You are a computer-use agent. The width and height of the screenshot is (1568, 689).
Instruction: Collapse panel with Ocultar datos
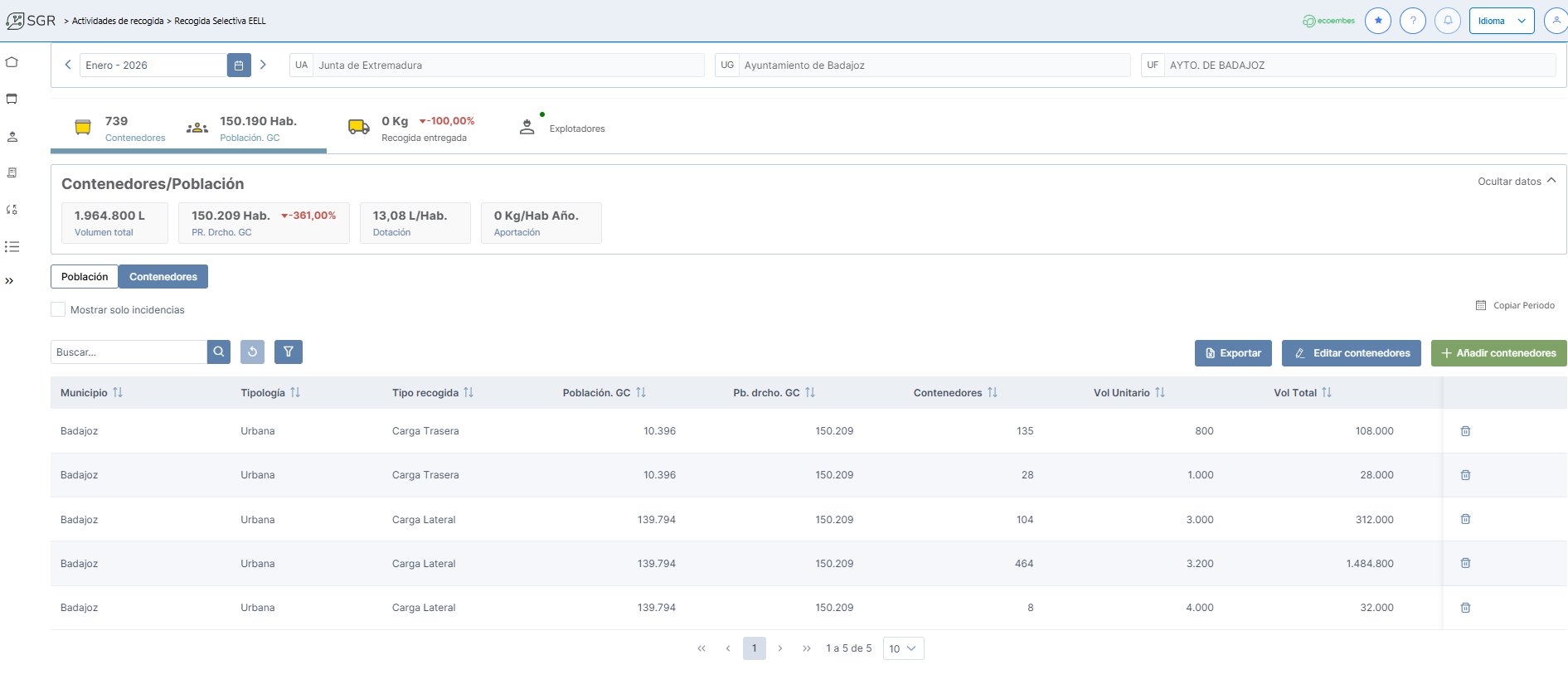(x=1517, y=181)
